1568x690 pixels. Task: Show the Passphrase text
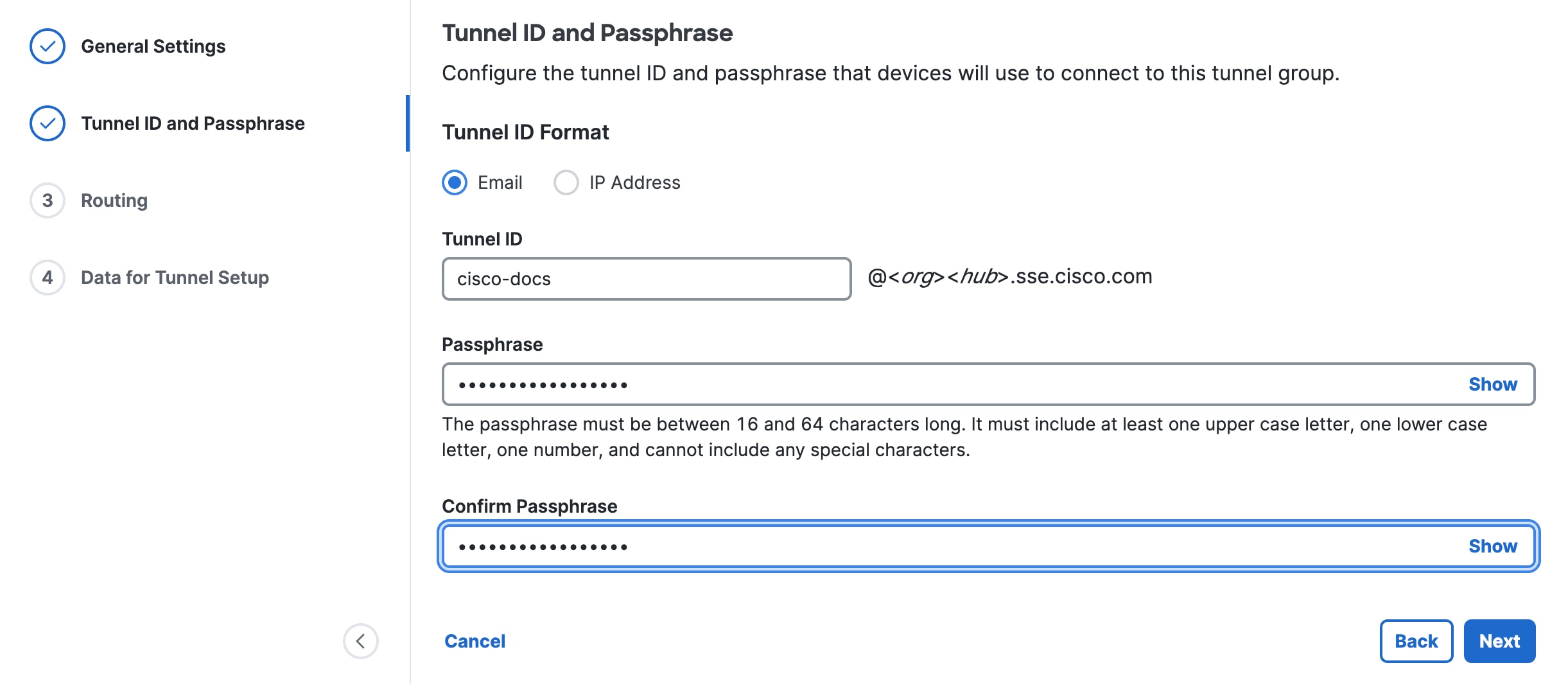1493,384
